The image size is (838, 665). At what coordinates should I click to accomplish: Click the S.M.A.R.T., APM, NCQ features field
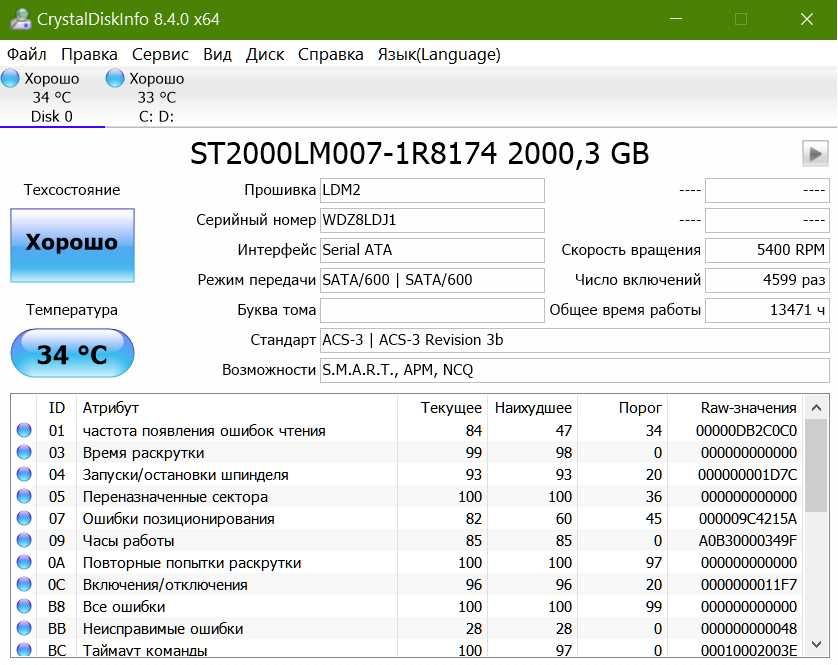pos(575,370)
